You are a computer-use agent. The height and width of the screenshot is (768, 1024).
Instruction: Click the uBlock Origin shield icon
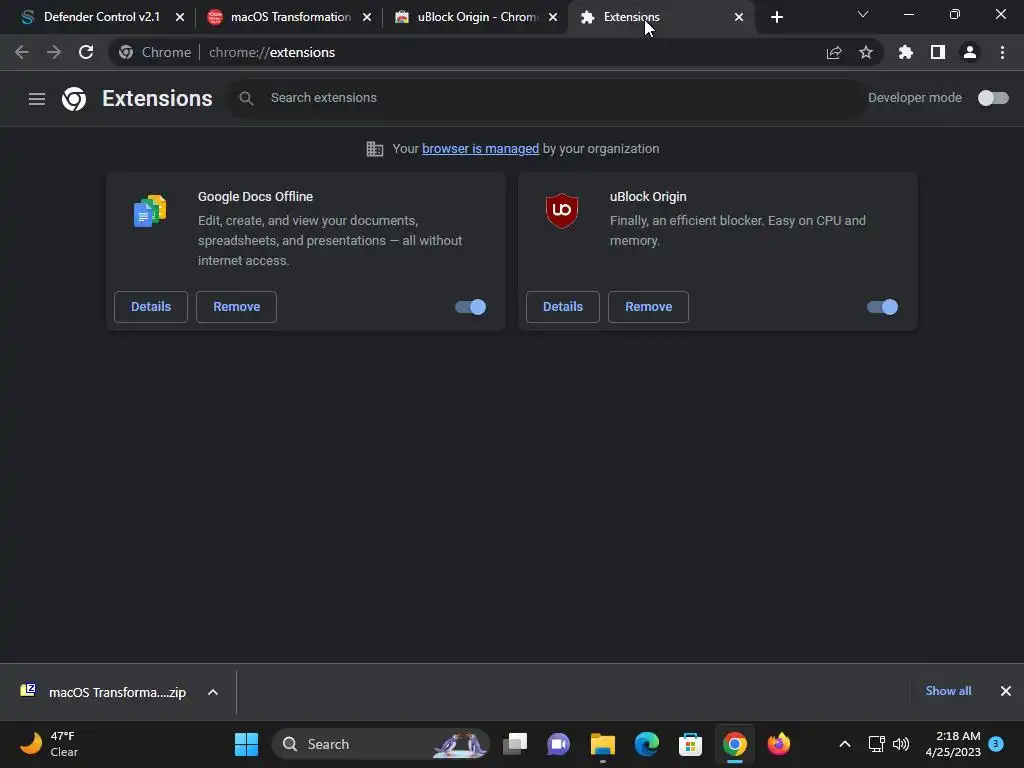coord(562,210)
